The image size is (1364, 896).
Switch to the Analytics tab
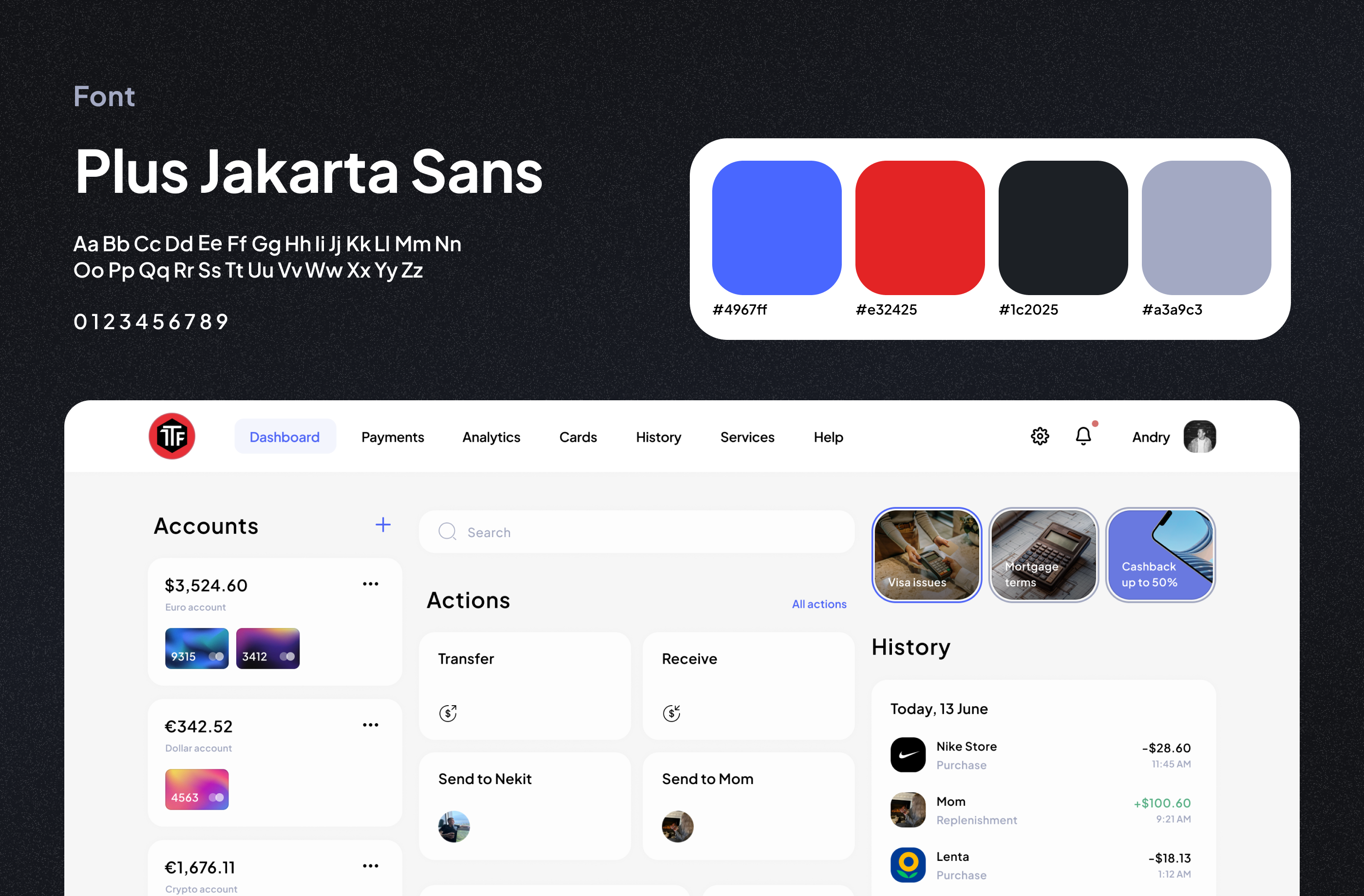click(x=491, y=437)
